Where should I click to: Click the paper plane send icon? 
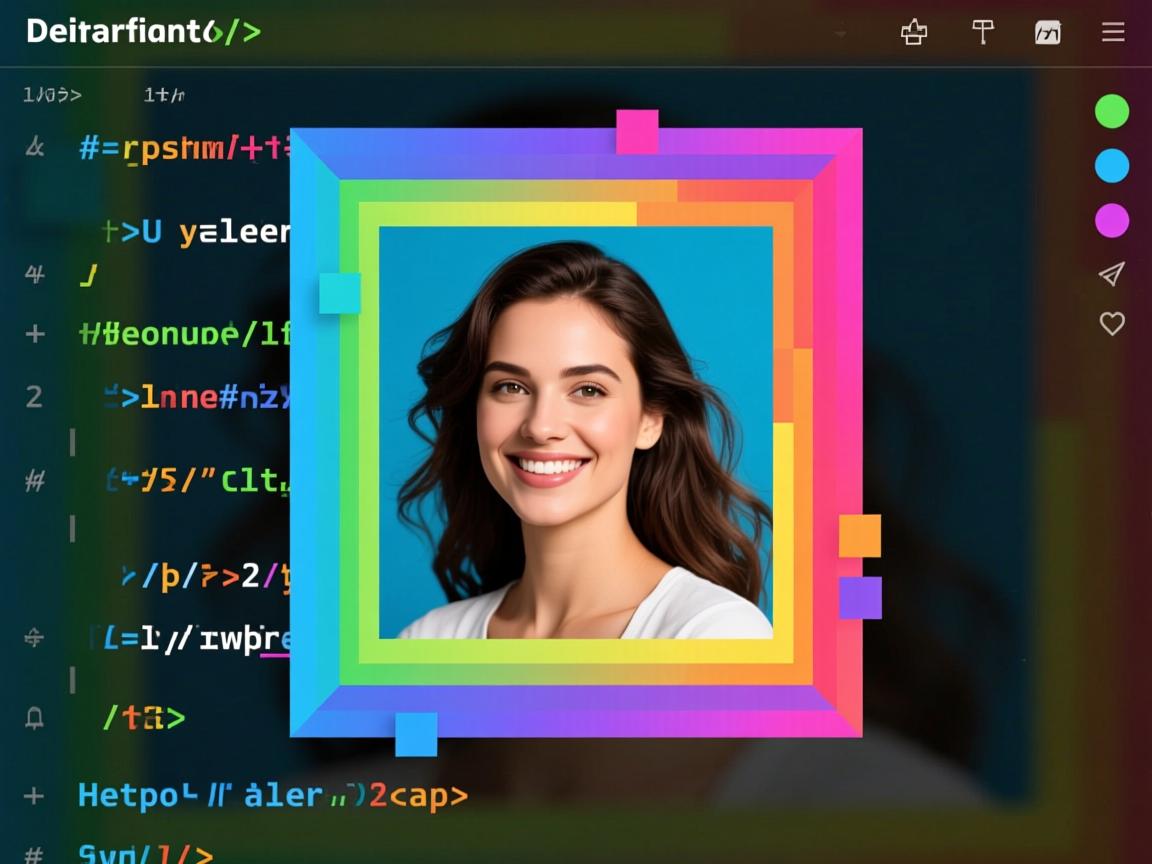pos(1111,274)
